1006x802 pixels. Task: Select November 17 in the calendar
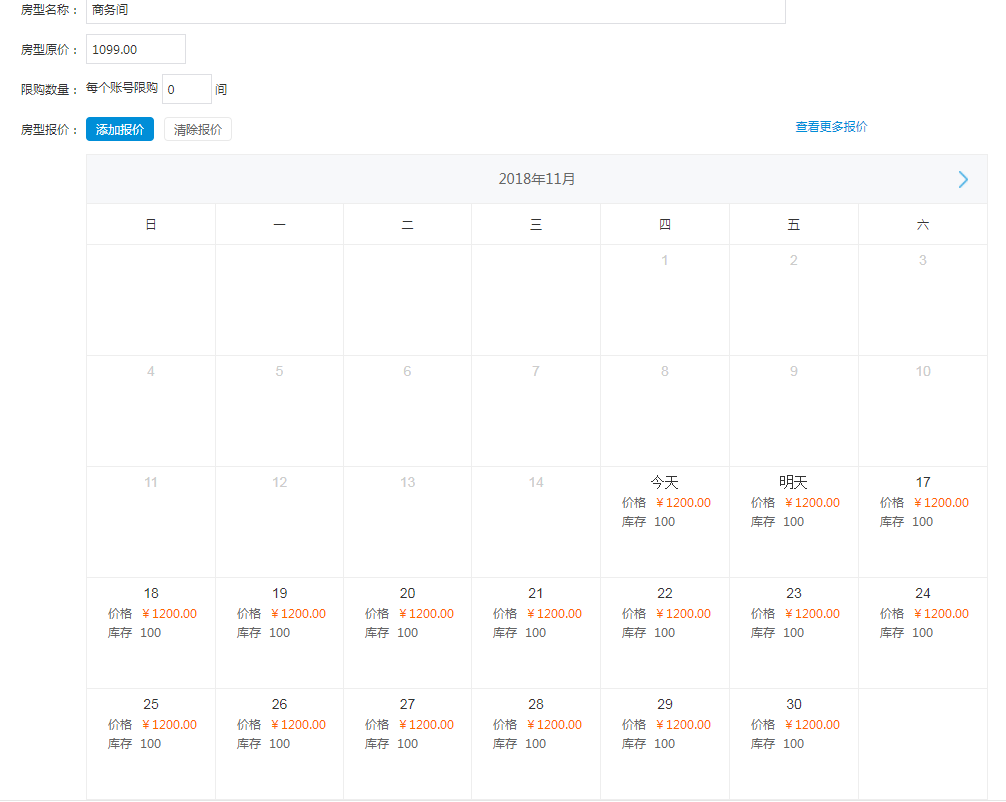click(x=922, y=520)
